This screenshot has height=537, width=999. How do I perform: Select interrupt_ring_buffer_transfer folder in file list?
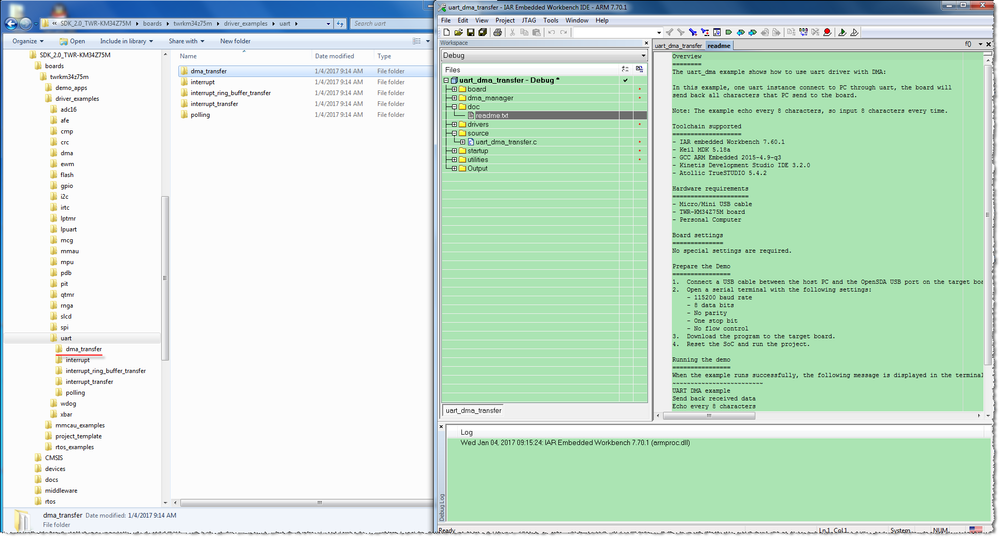click(230, 93)
